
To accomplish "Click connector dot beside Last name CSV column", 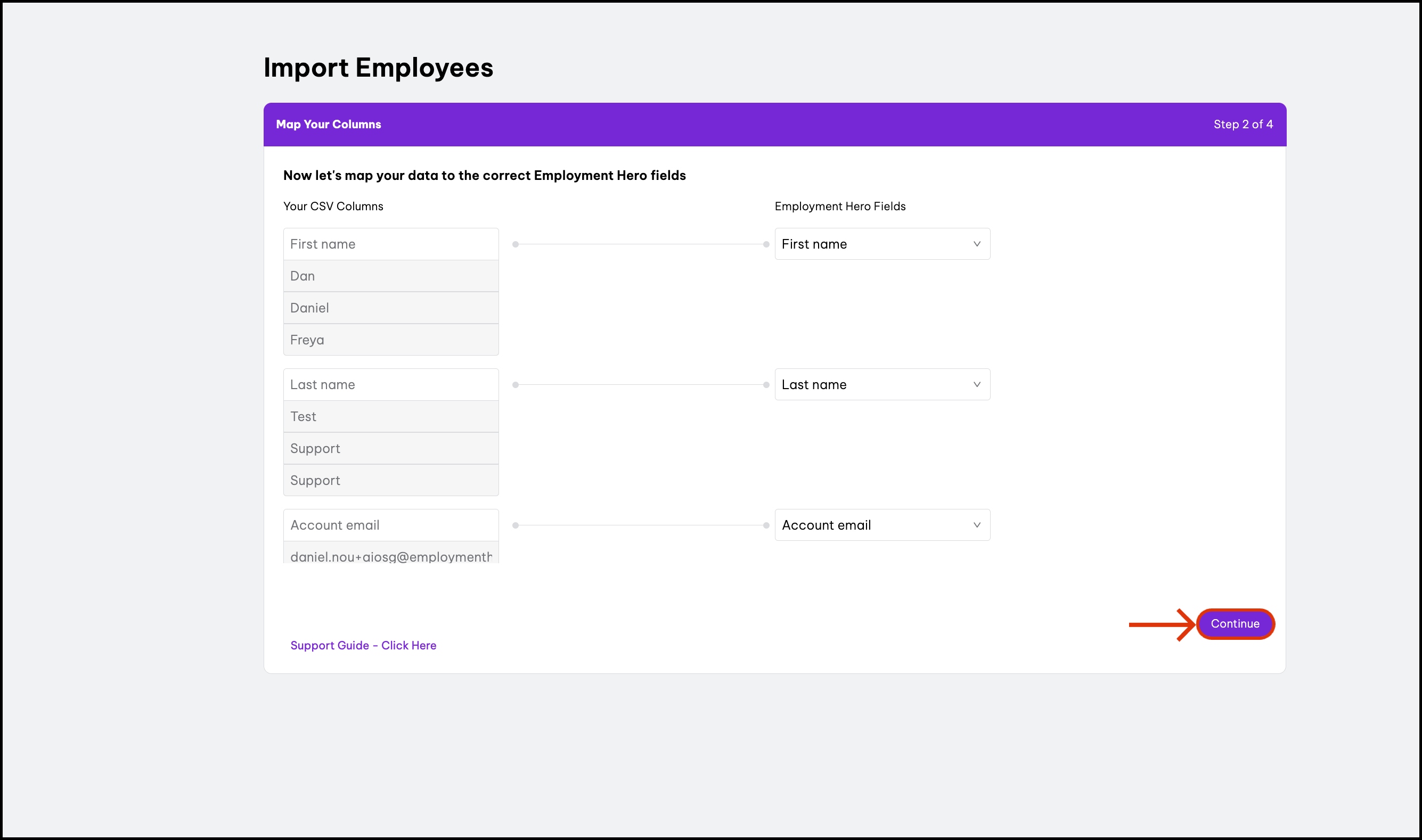I will (516, 385).
